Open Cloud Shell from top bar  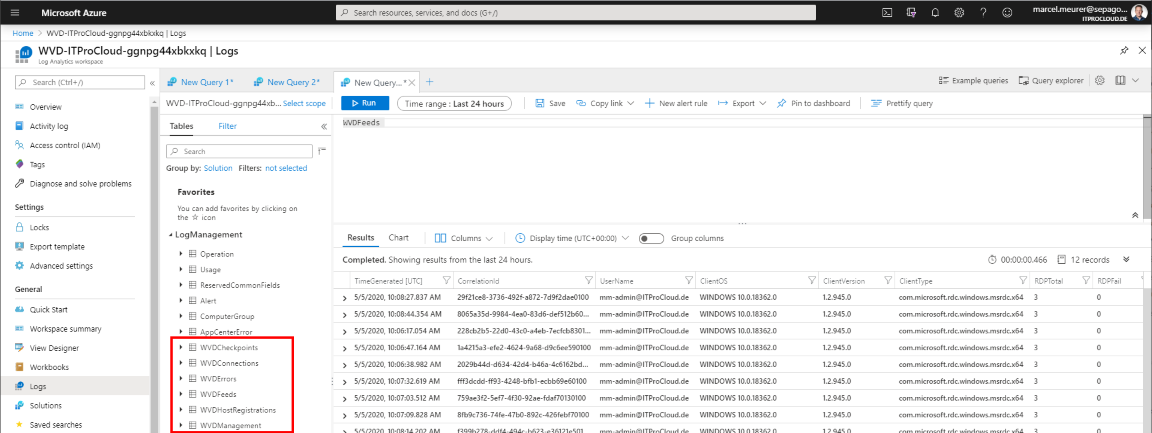[887, 12]
